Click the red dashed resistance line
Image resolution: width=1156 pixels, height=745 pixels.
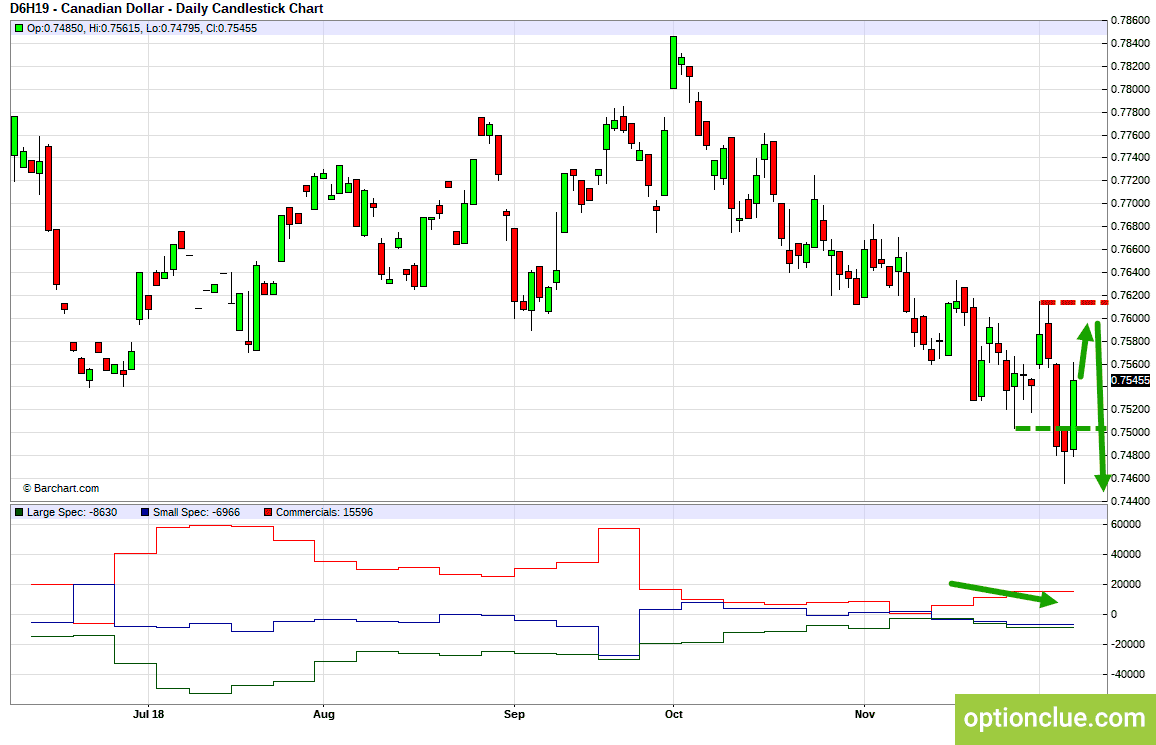(x=1074, y=302)
